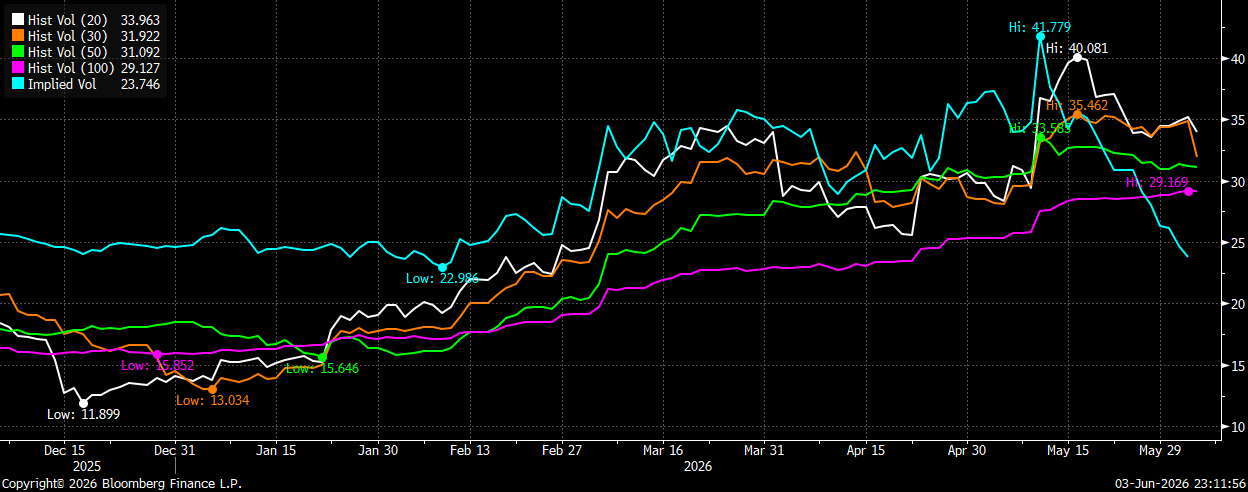Click the orange Hist Vol (30) legend swatch
Screen dimensions: 1248x492
coord(16,36)
